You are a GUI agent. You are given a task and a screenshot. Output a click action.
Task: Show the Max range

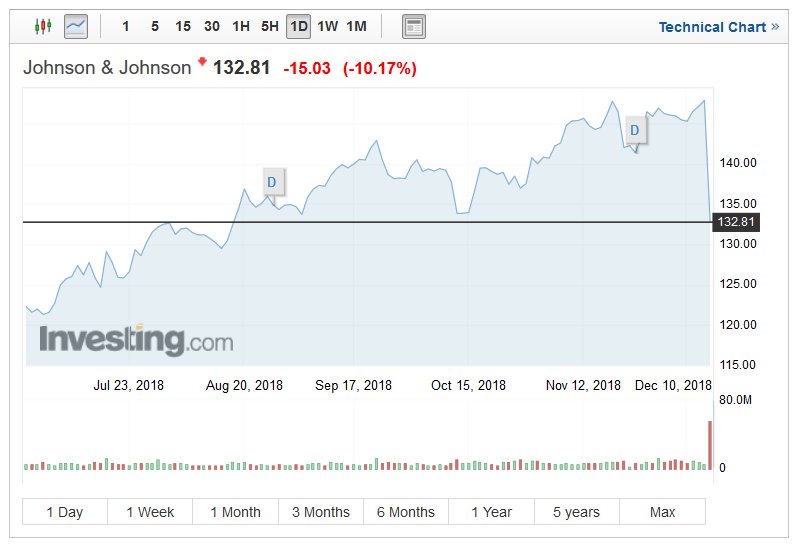(662, 512)
